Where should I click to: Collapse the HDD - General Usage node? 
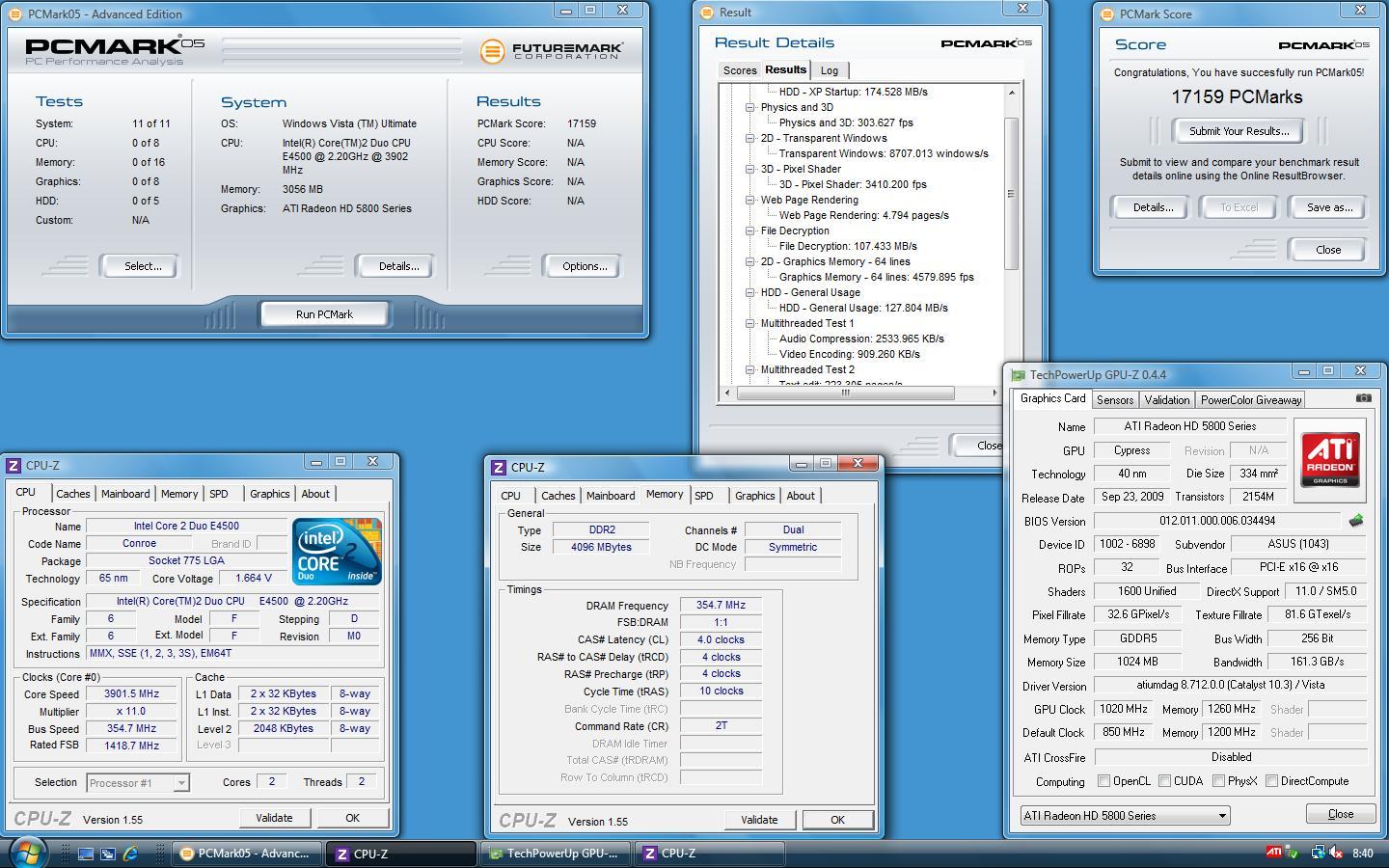[750, 292]
